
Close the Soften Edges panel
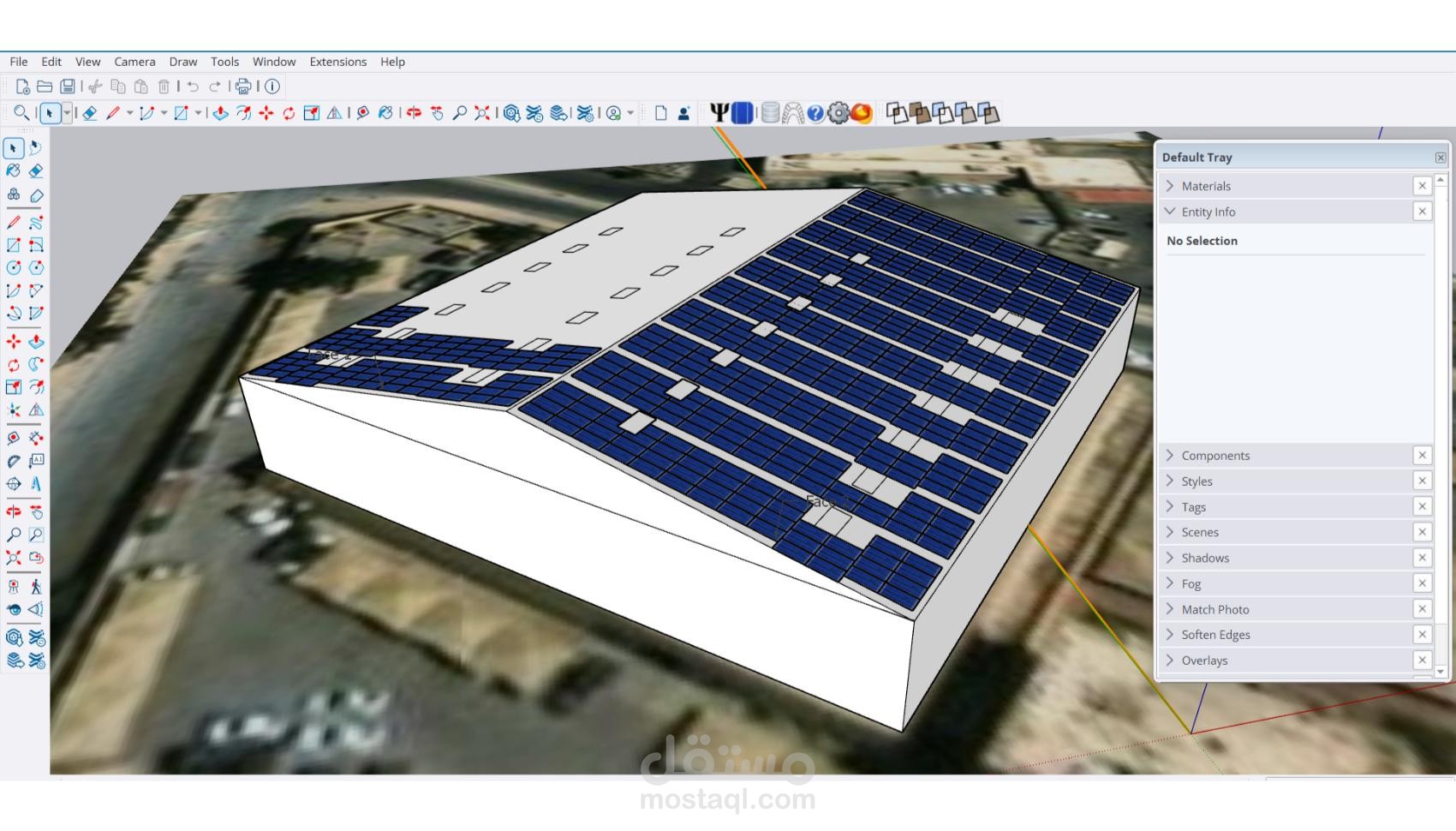[x=1423, y=635]
